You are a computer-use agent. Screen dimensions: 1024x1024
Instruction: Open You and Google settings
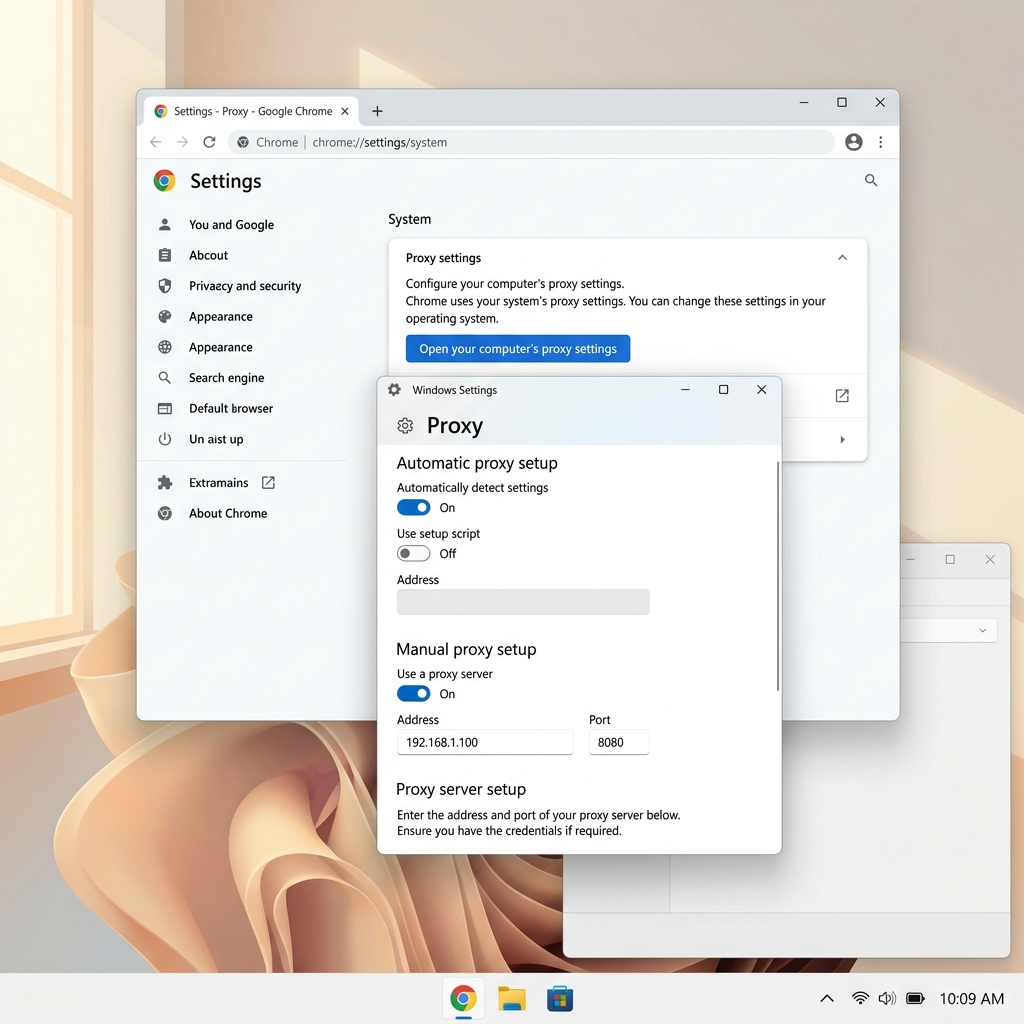(x=231, y=225)
